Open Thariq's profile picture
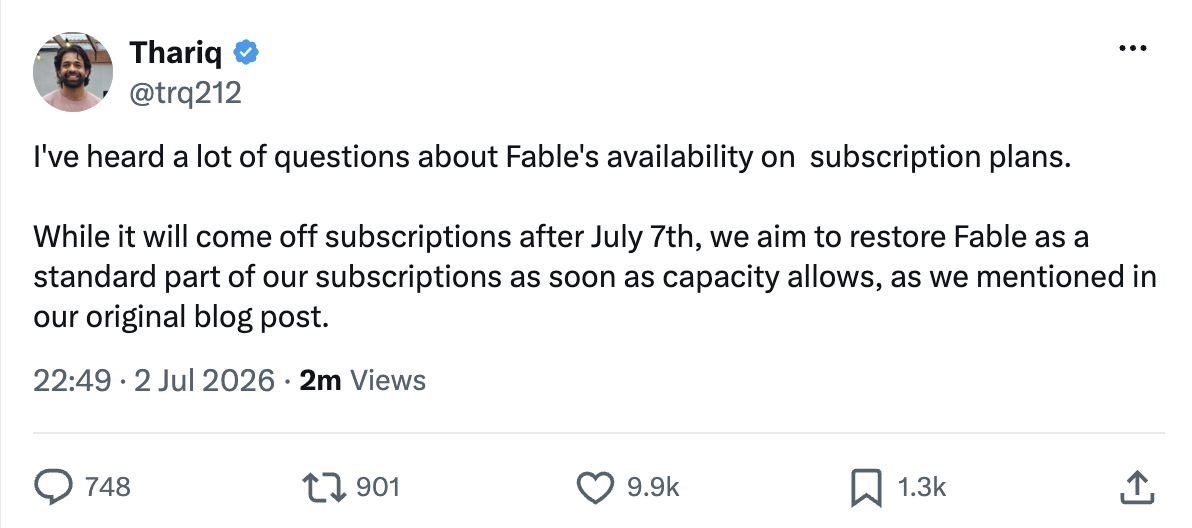Screen dimensions: 1192x528 click(73, 72)
